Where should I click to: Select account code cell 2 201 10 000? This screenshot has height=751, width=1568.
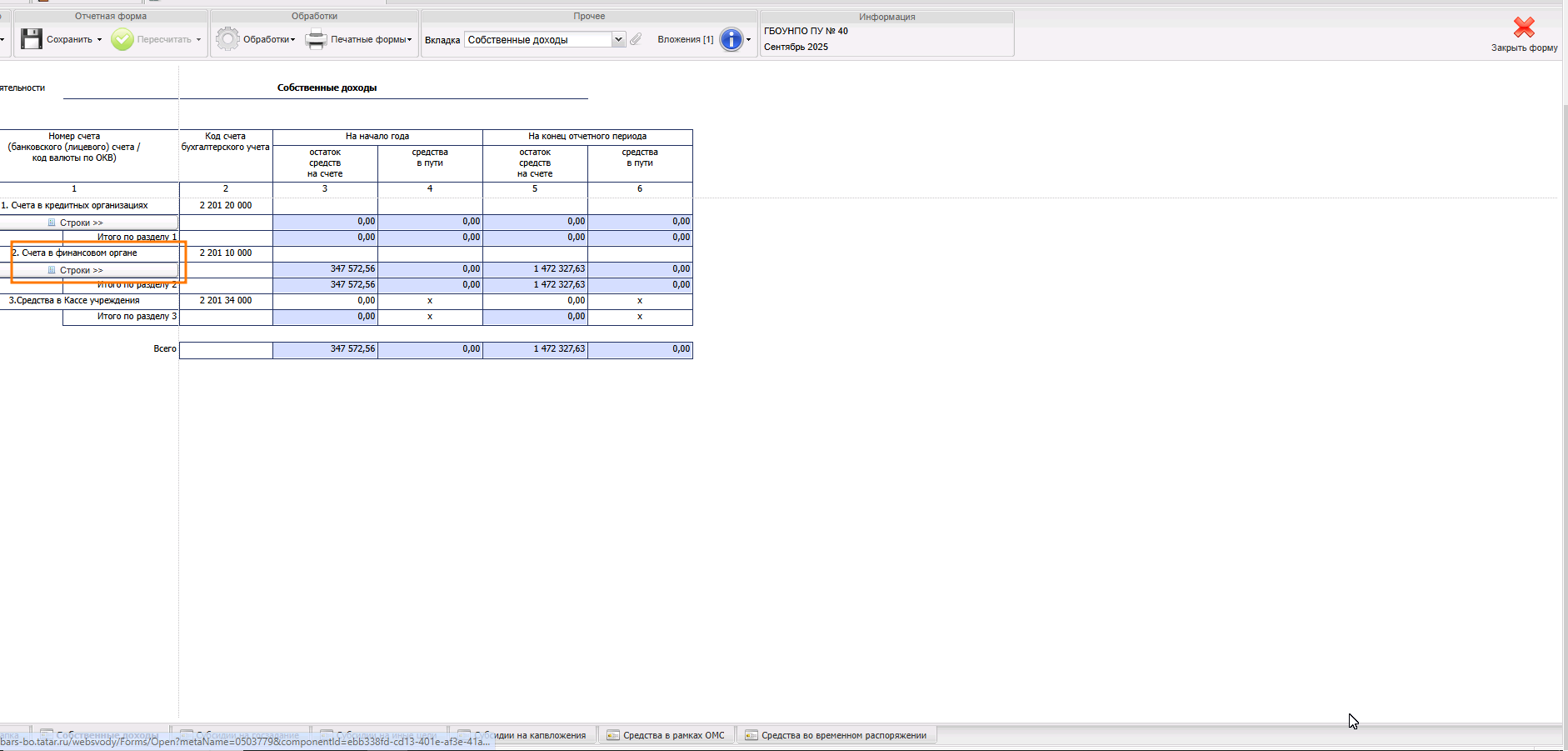click(226, 253)
